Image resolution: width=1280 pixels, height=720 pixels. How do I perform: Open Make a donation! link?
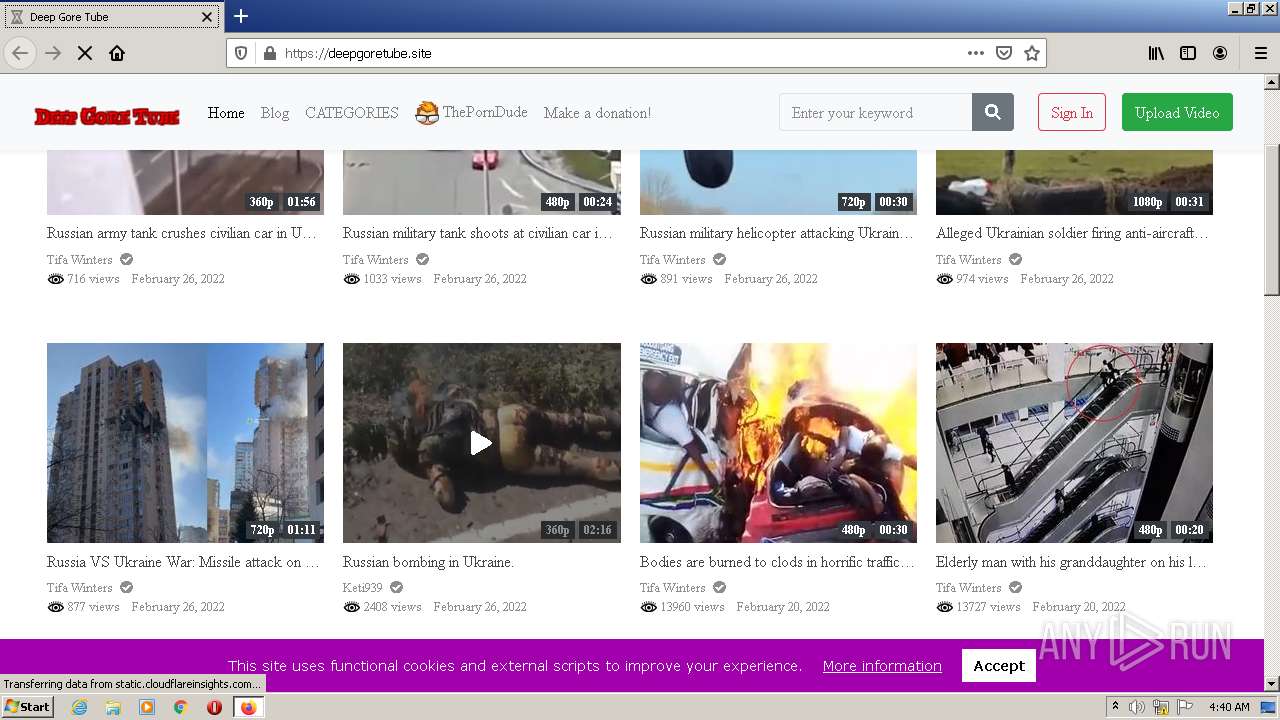coord(597,113)
